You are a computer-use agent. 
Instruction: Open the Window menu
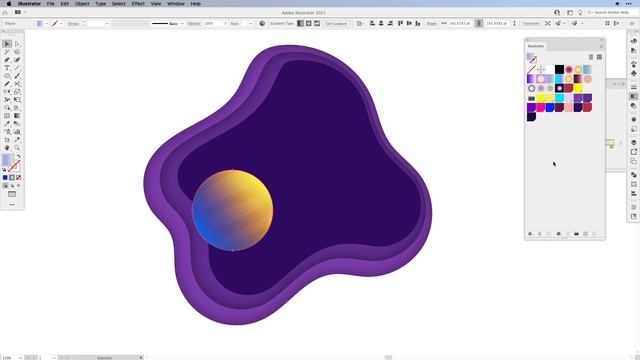[x=176, y=4]
